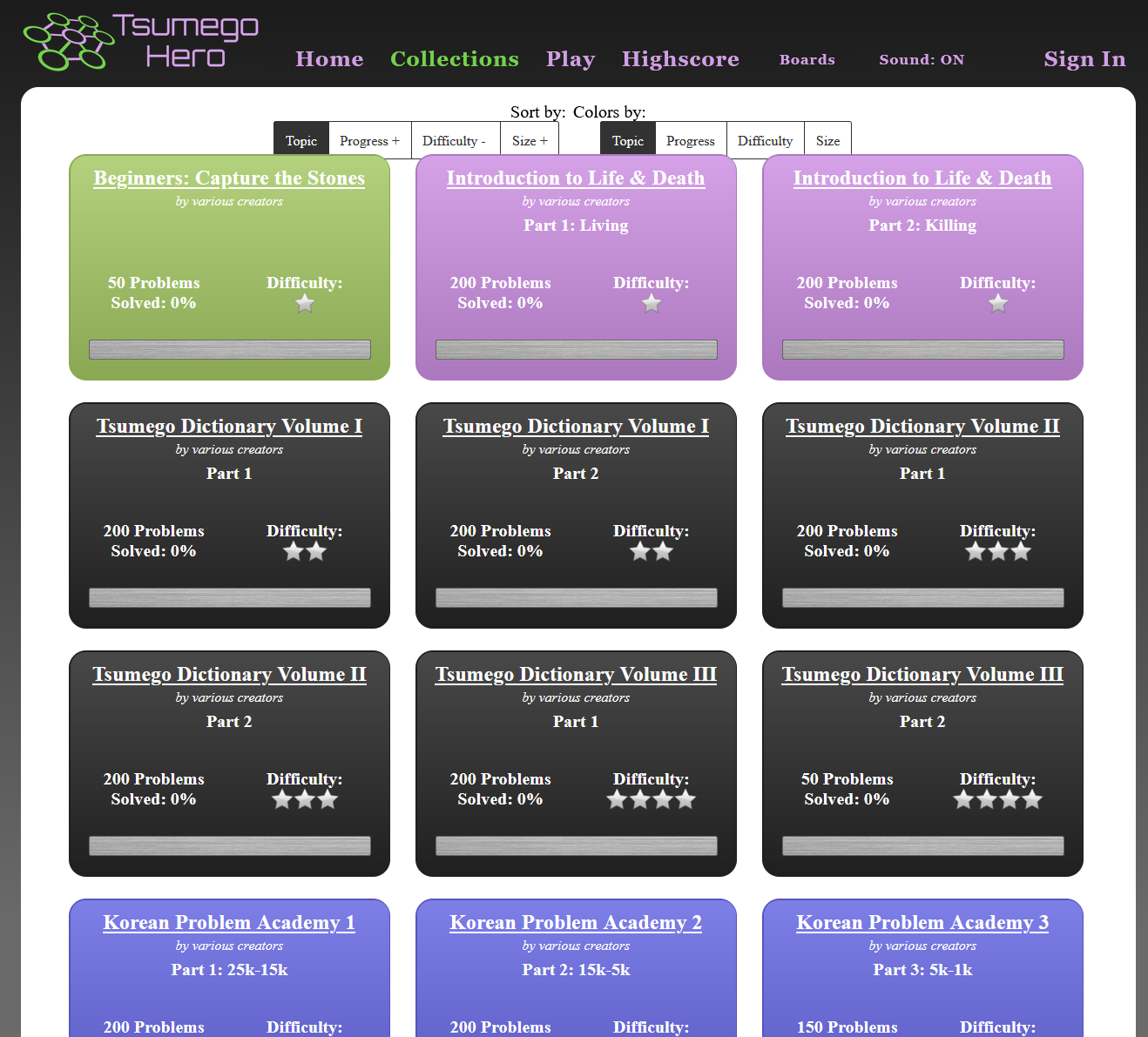Click the four-star rating on Tsumego Dictionary Volume III Part 1
1148x1037 pixels.
point(651,798)
